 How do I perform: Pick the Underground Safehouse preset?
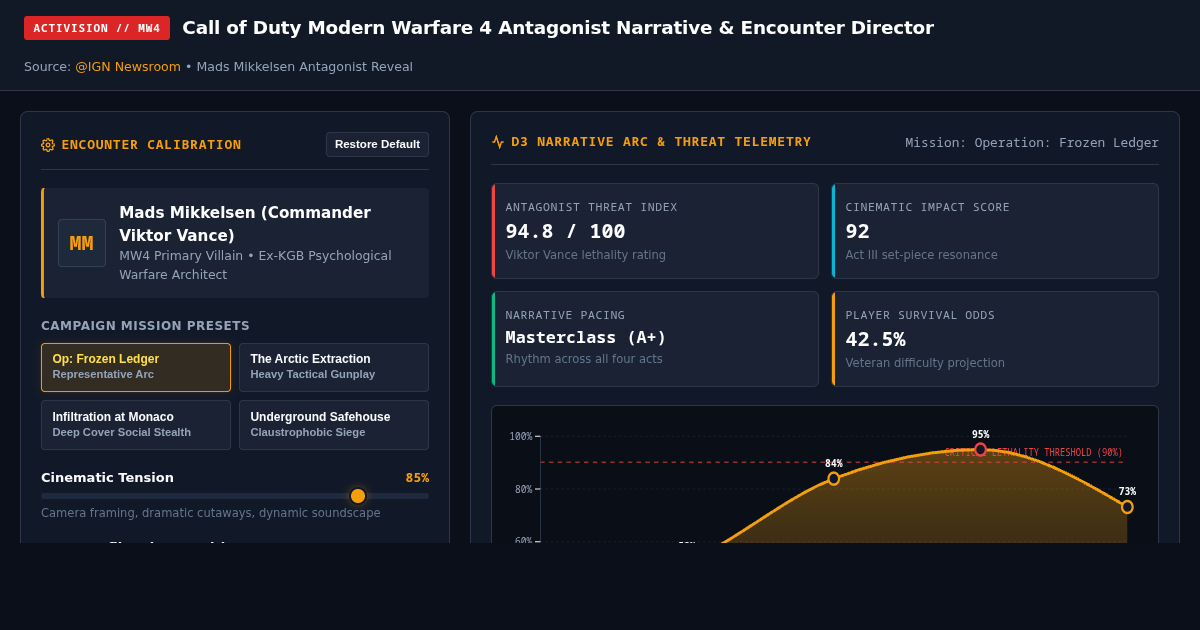coord(334,425)
